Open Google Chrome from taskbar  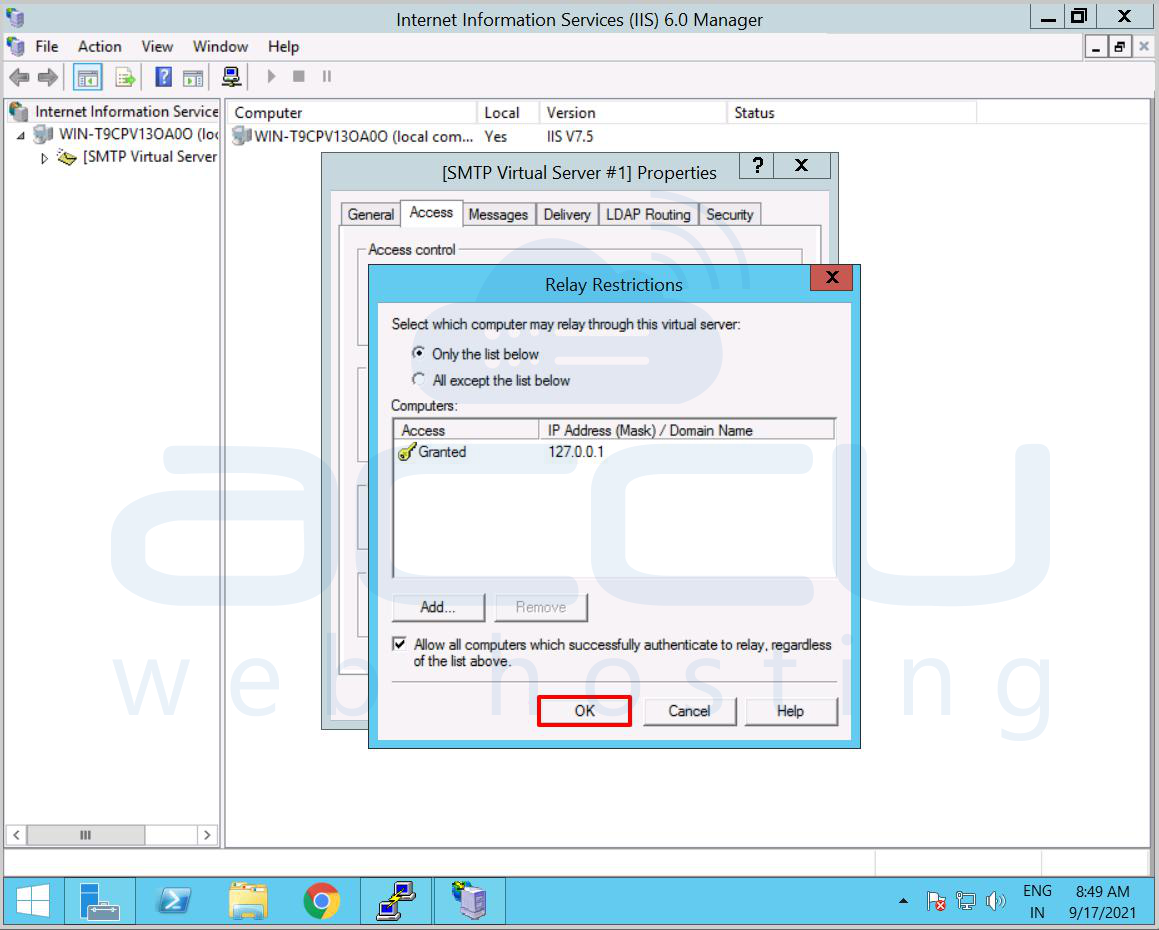pyautogui.click(x=322, y=901)
